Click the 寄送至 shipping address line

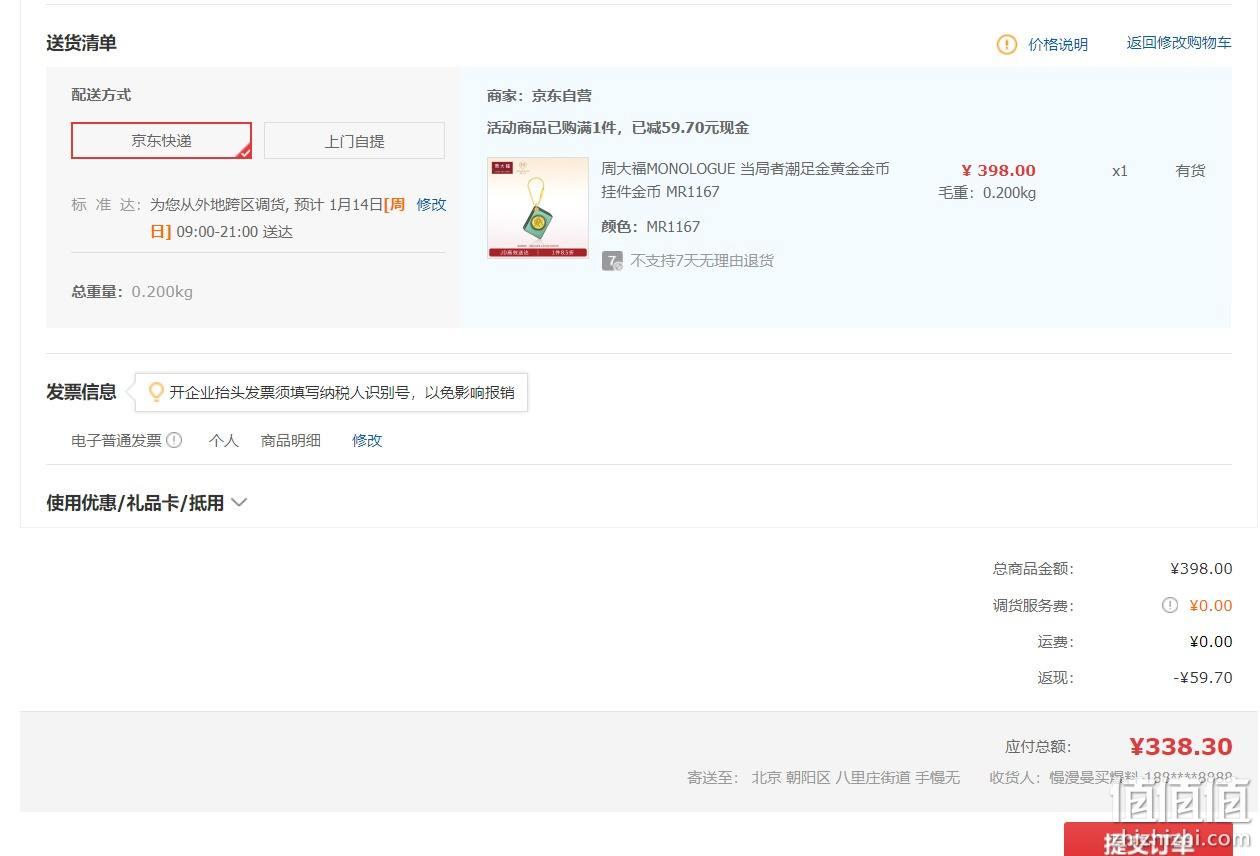(823, 777)
